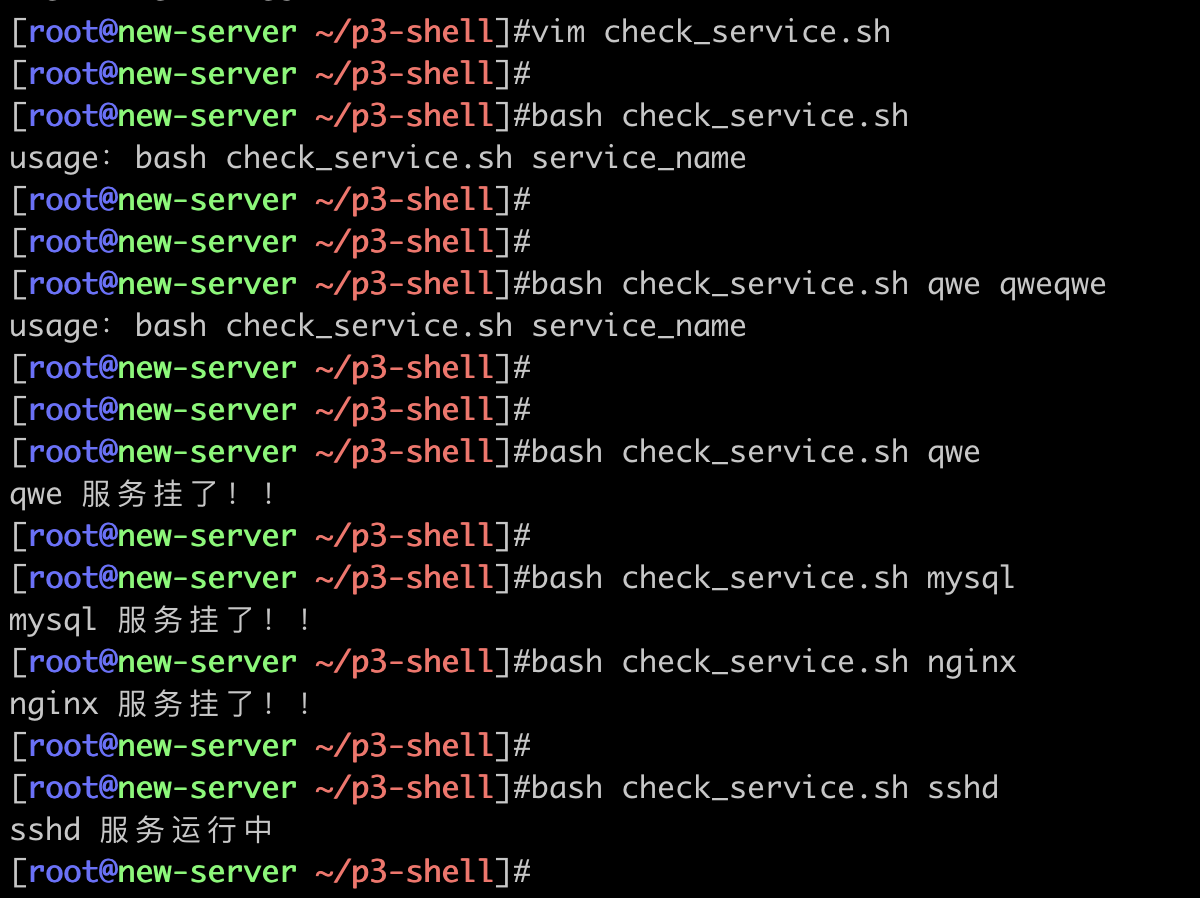Click the second usage message's service_name text

point(638,326)
